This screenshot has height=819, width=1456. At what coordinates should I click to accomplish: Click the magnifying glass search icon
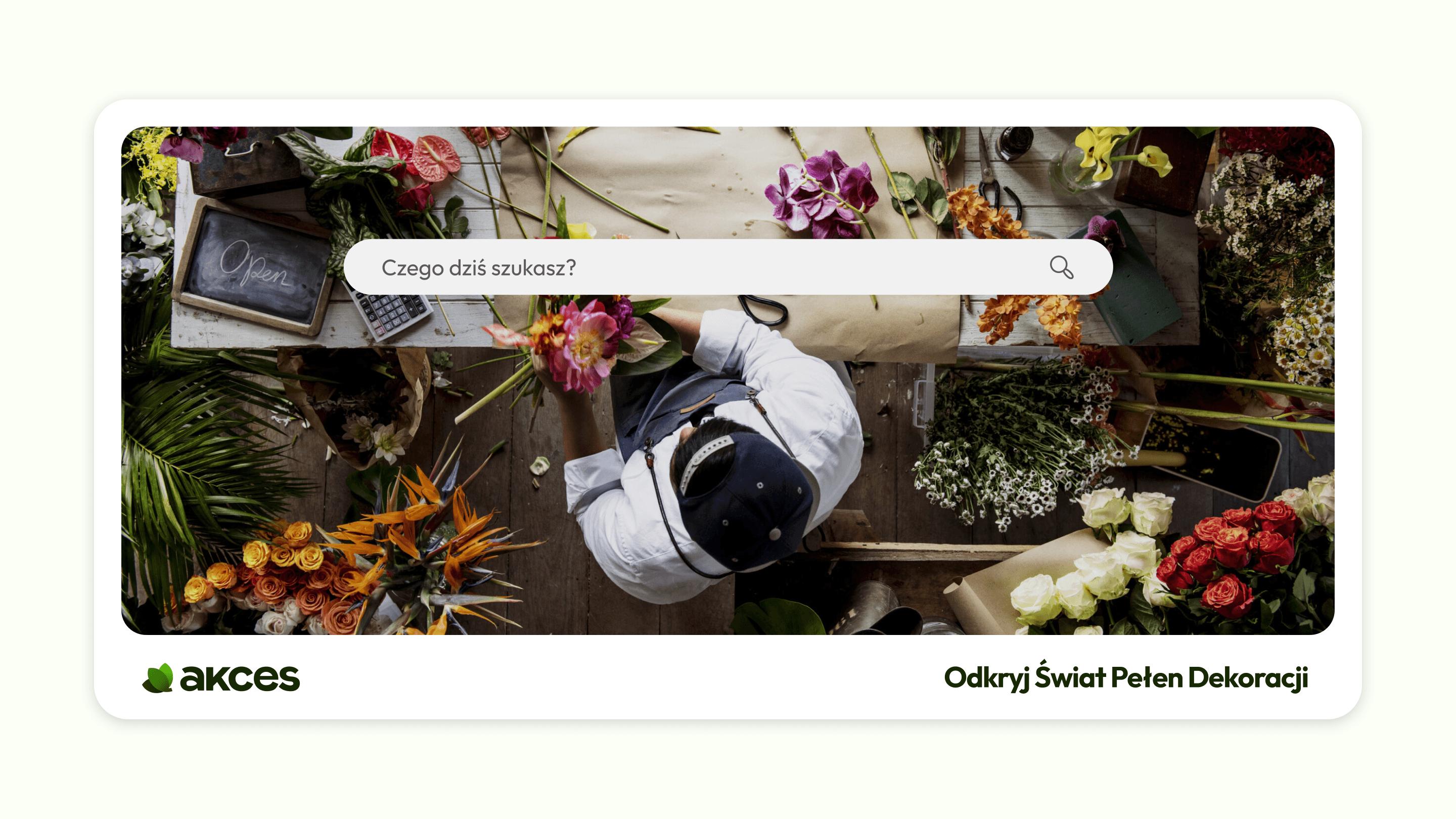1062,267
